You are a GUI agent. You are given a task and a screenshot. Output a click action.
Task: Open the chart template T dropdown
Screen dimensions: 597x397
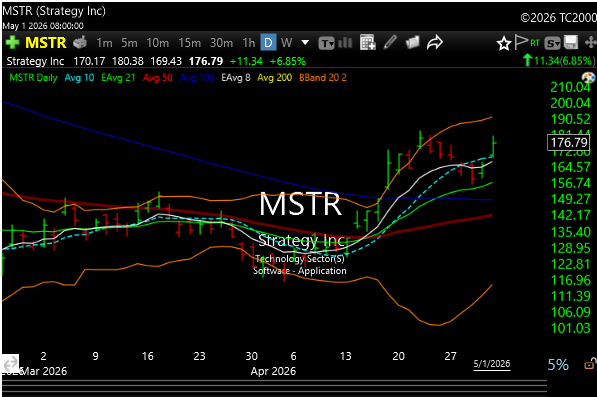pos(326,43)
